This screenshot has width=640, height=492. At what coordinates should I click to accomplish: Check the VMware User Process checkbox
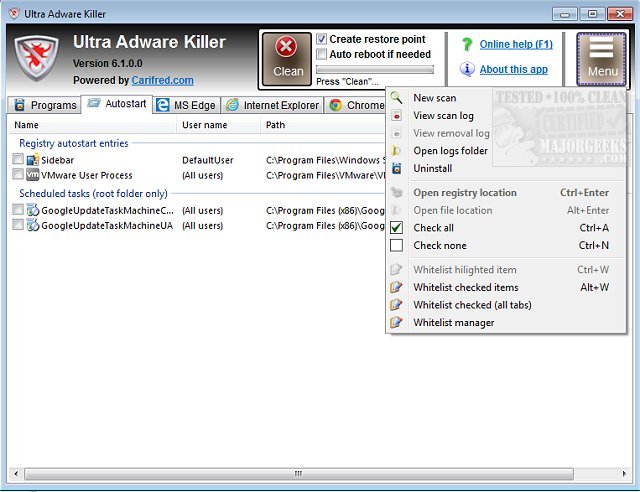[18, 174]
